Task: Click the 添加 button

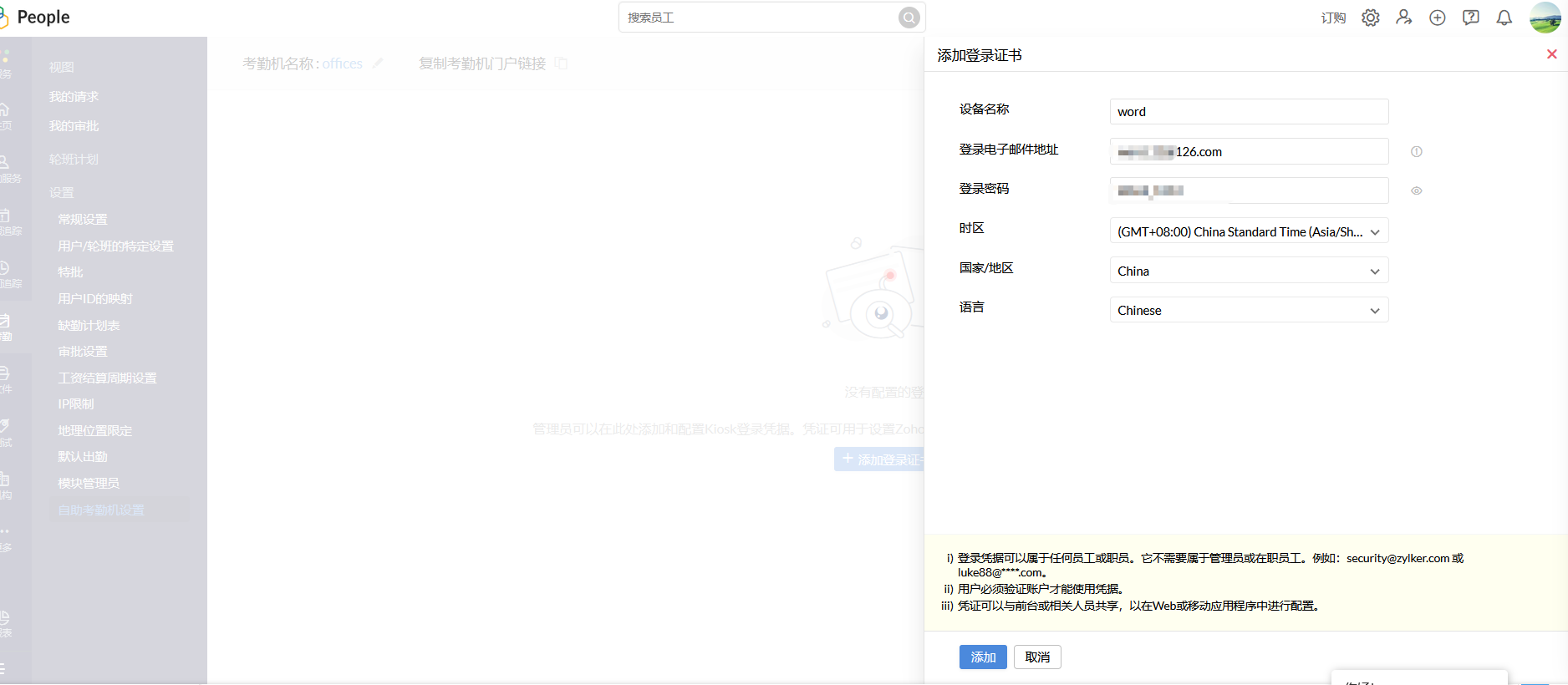Action: pos(982,657)
